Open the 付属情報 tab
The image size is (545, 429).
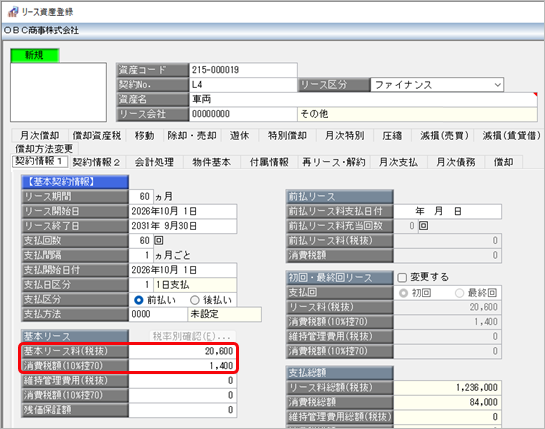pos(269,162)
